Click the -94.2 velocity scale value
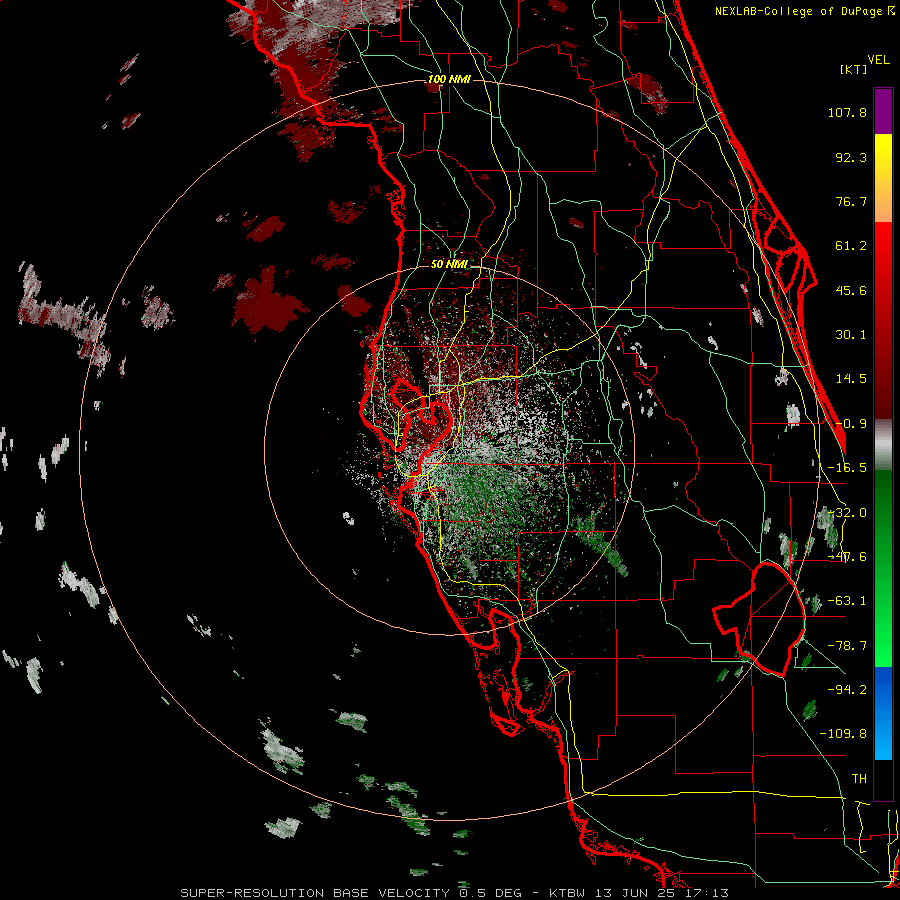This screenshot has height=900, width=900. (x=847, y=689)
